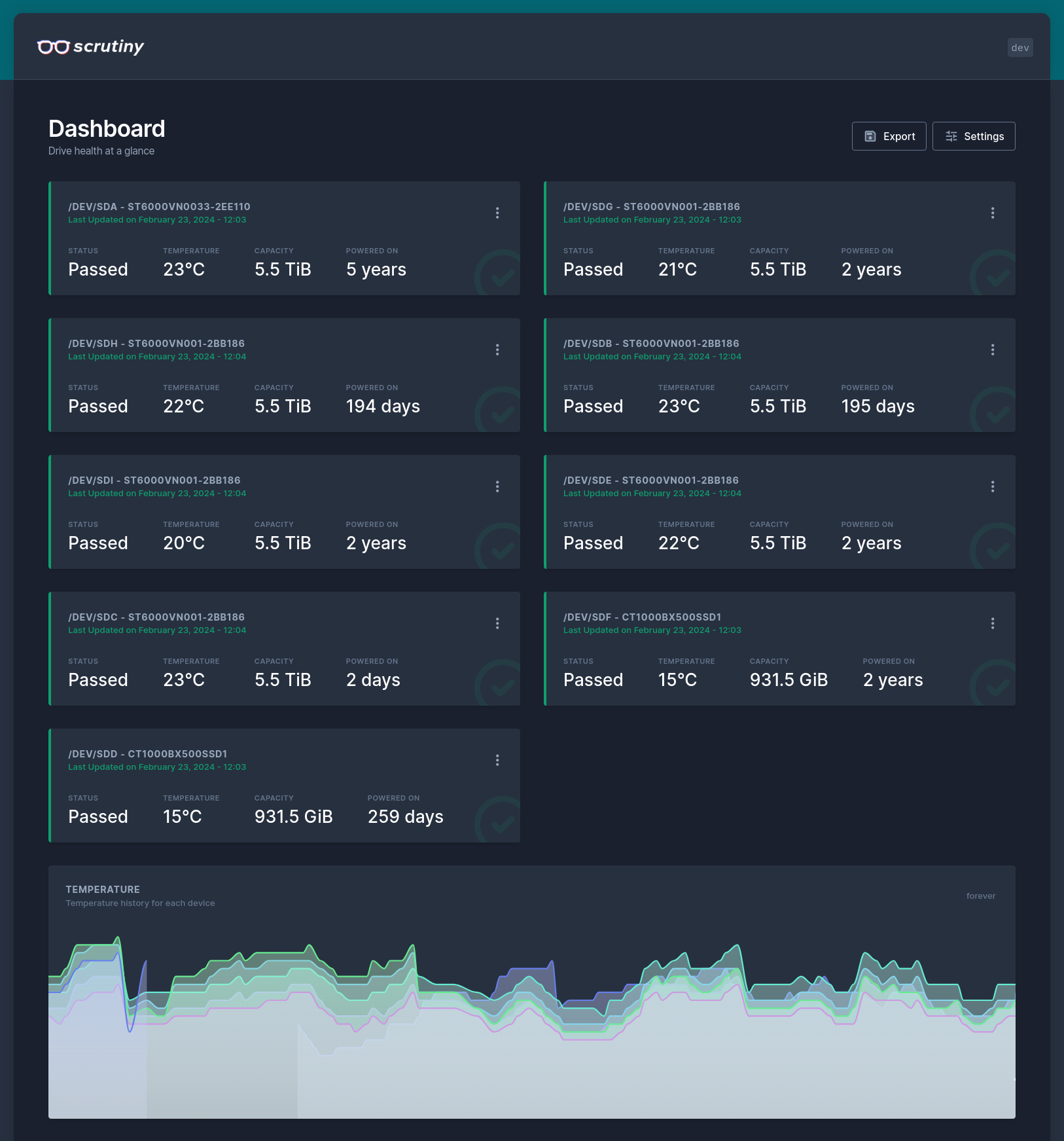Screen dimensions: 1064x1141
Task: Open /DEV/SDD CT1000BX500SSD1 drive details
Action: pyautogui.click(x=147, y=754)
